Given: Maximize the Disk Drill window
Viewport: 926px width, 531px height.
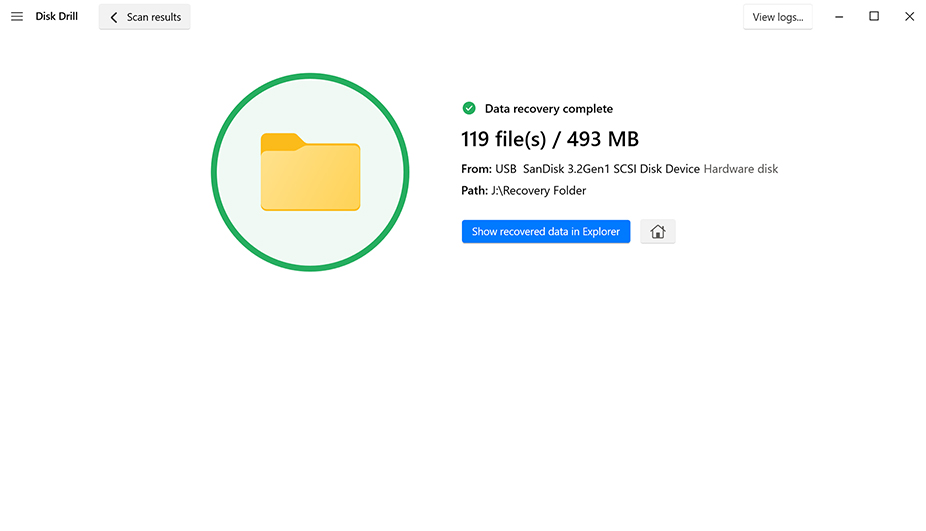Looking at the screenshot, I should 874,17.
